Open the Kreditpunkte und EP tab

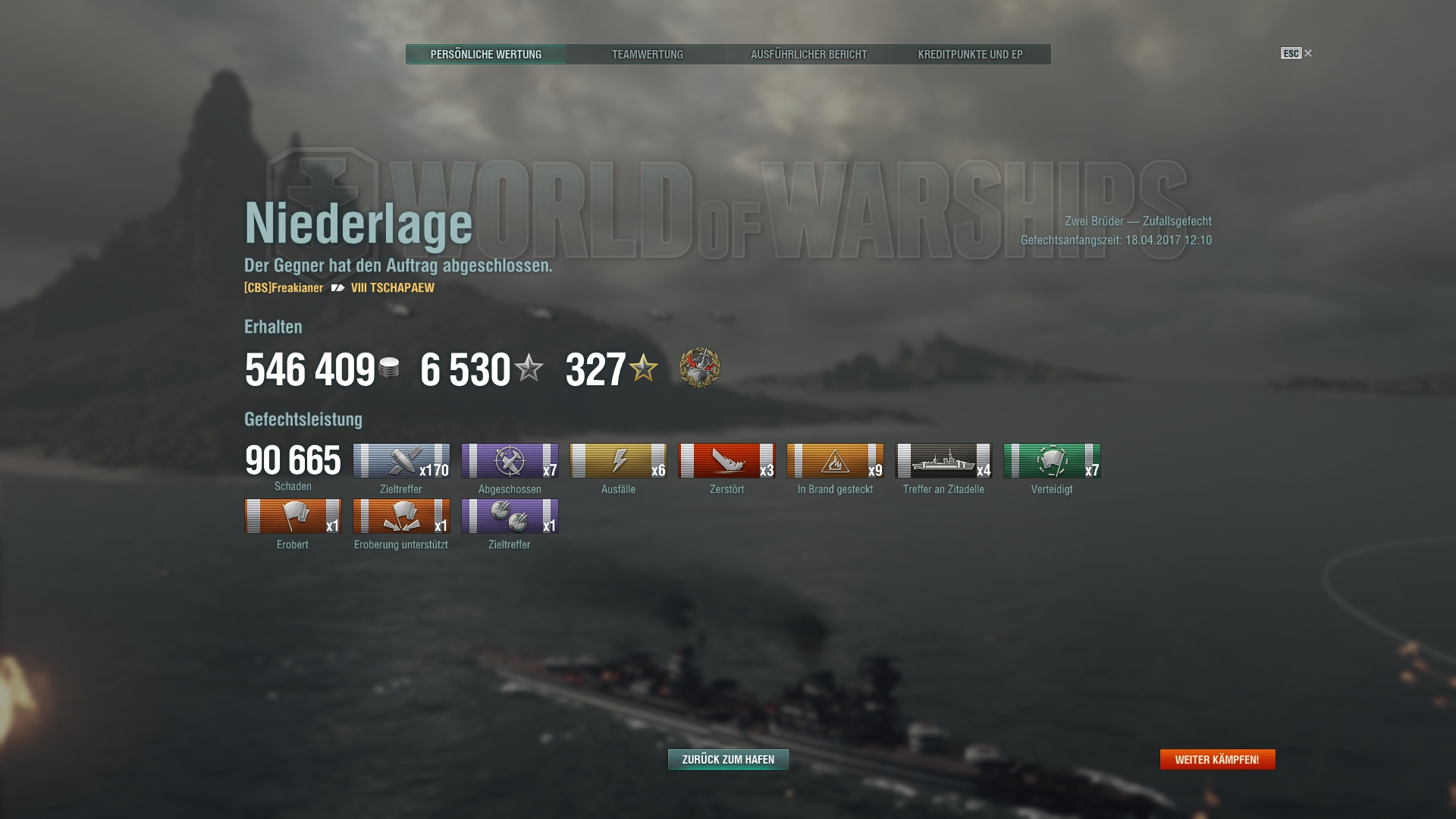(x=971, y=55)
